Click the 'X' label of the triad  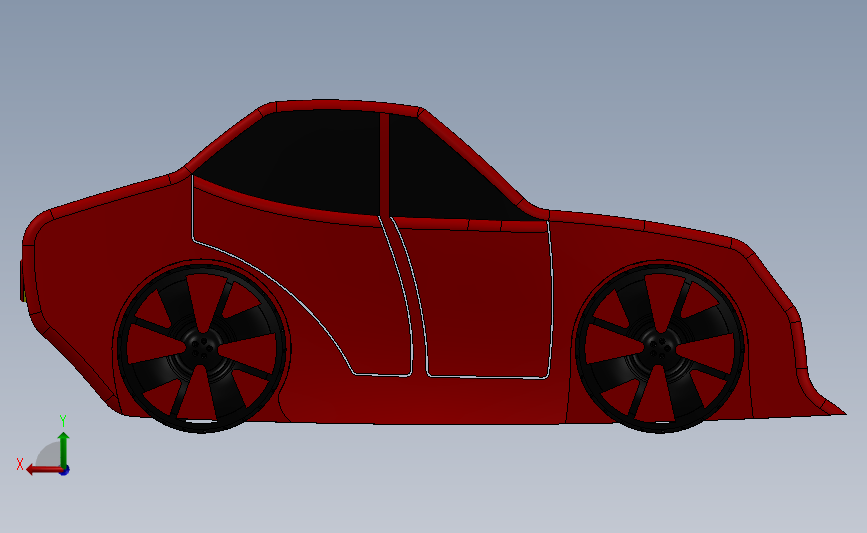click(20, 464)
